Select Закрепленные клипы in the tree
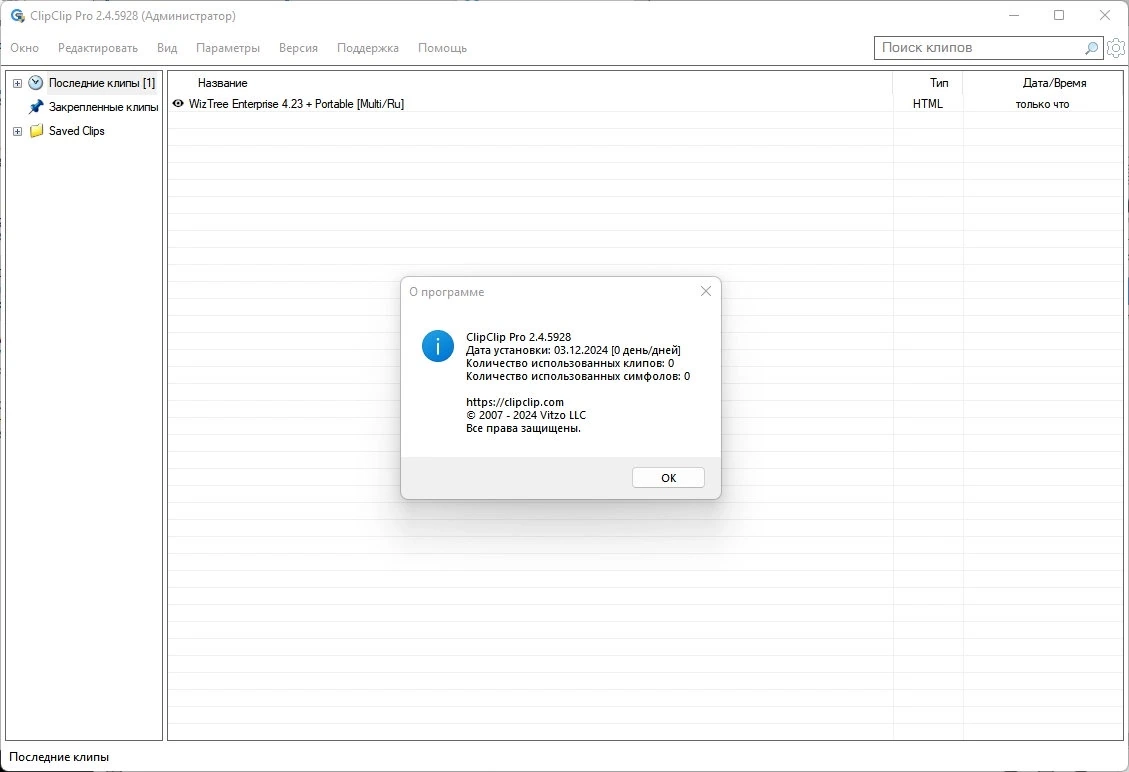The width and height of the screenshot is (1129, 772). (x=104, y=107)
